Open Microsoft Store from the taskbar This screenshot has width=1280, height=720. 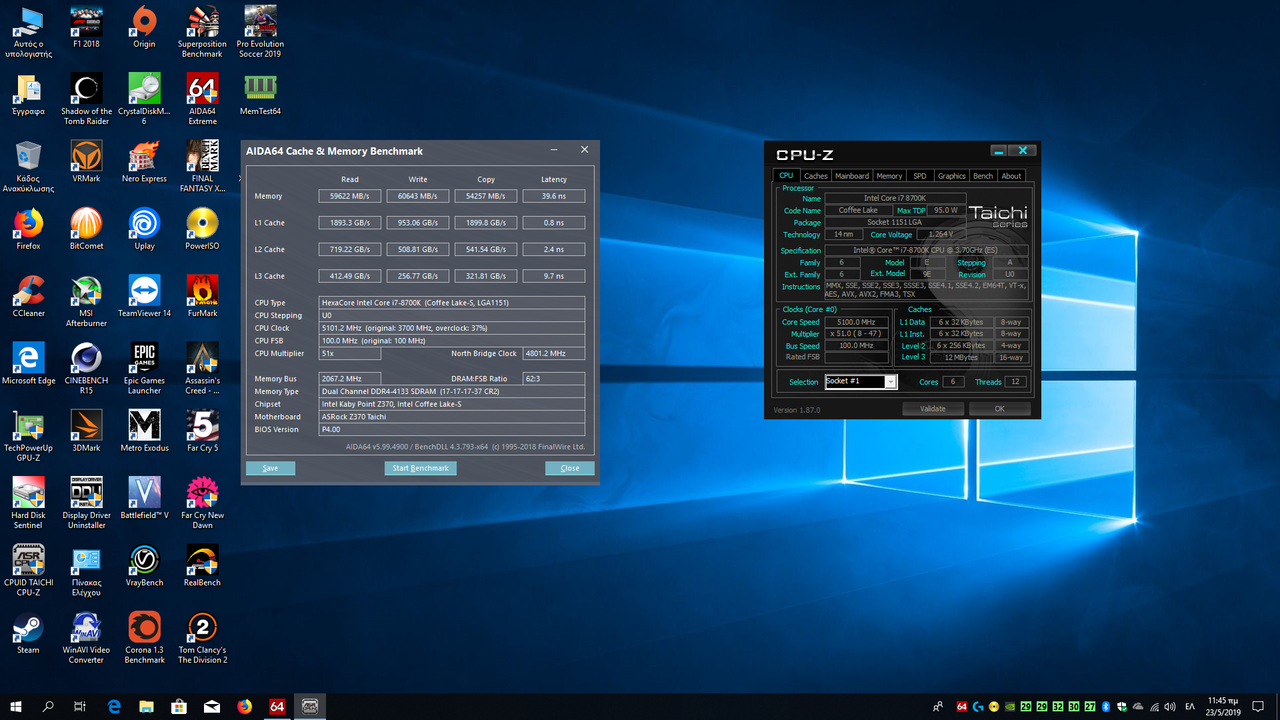(x=179, y=706)
